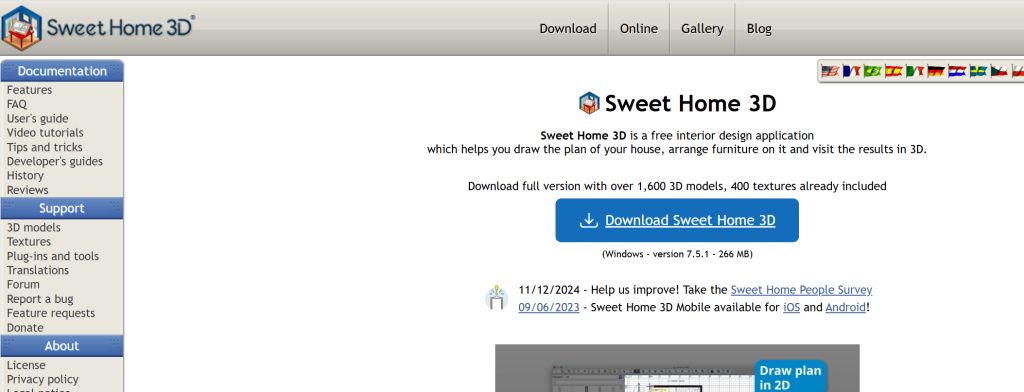Open the Reviews sidebar link
Screen dimensions: 1024x392
click(x=27, y=190)
